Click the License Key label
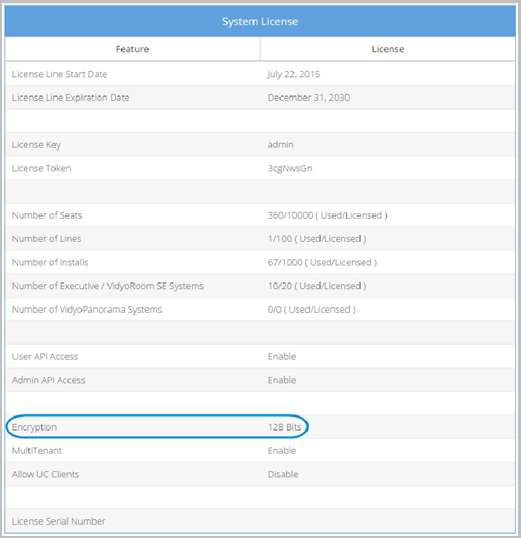 (36, 145)
